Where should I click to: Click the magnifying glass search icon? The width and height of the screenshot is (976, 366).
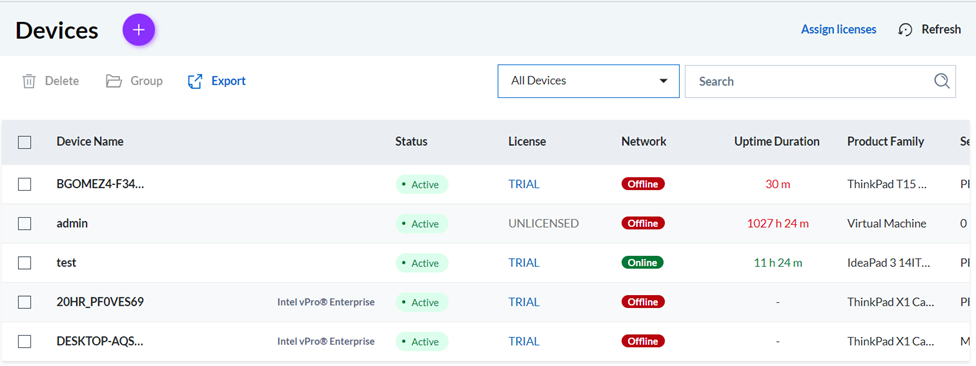tap(942, 81)
